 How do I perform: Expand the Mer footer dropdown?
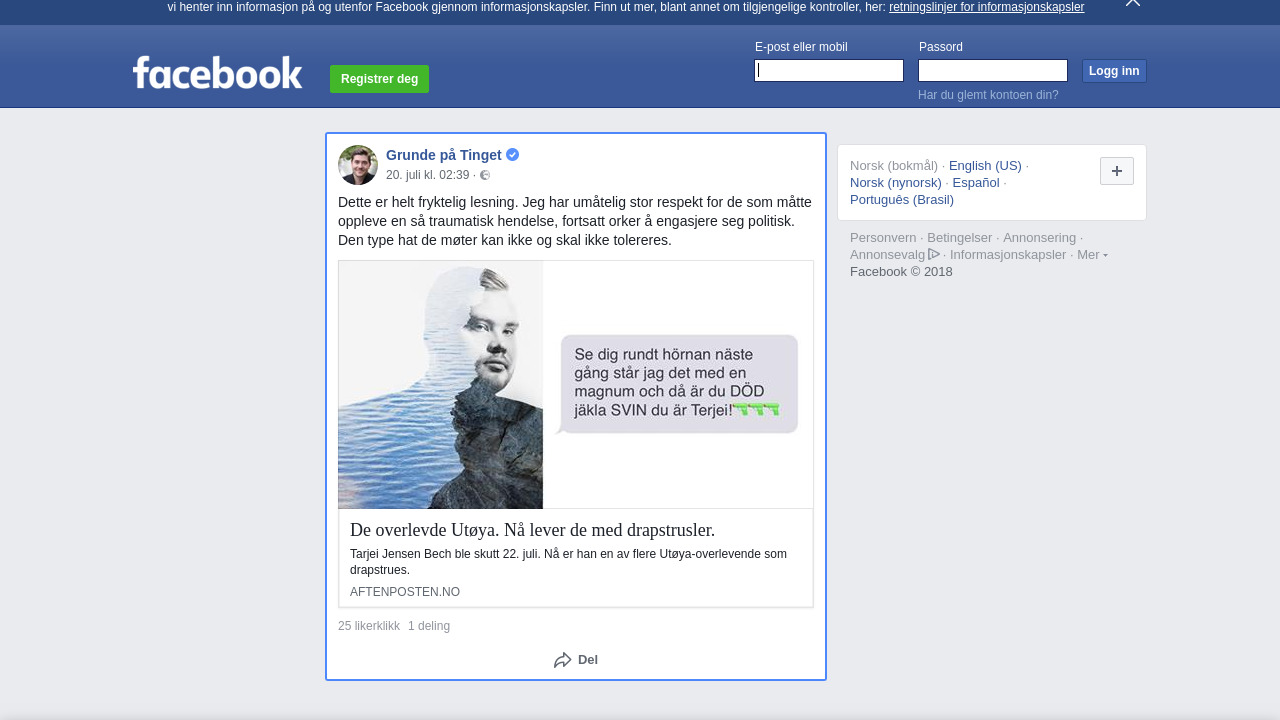[1092, 255]
